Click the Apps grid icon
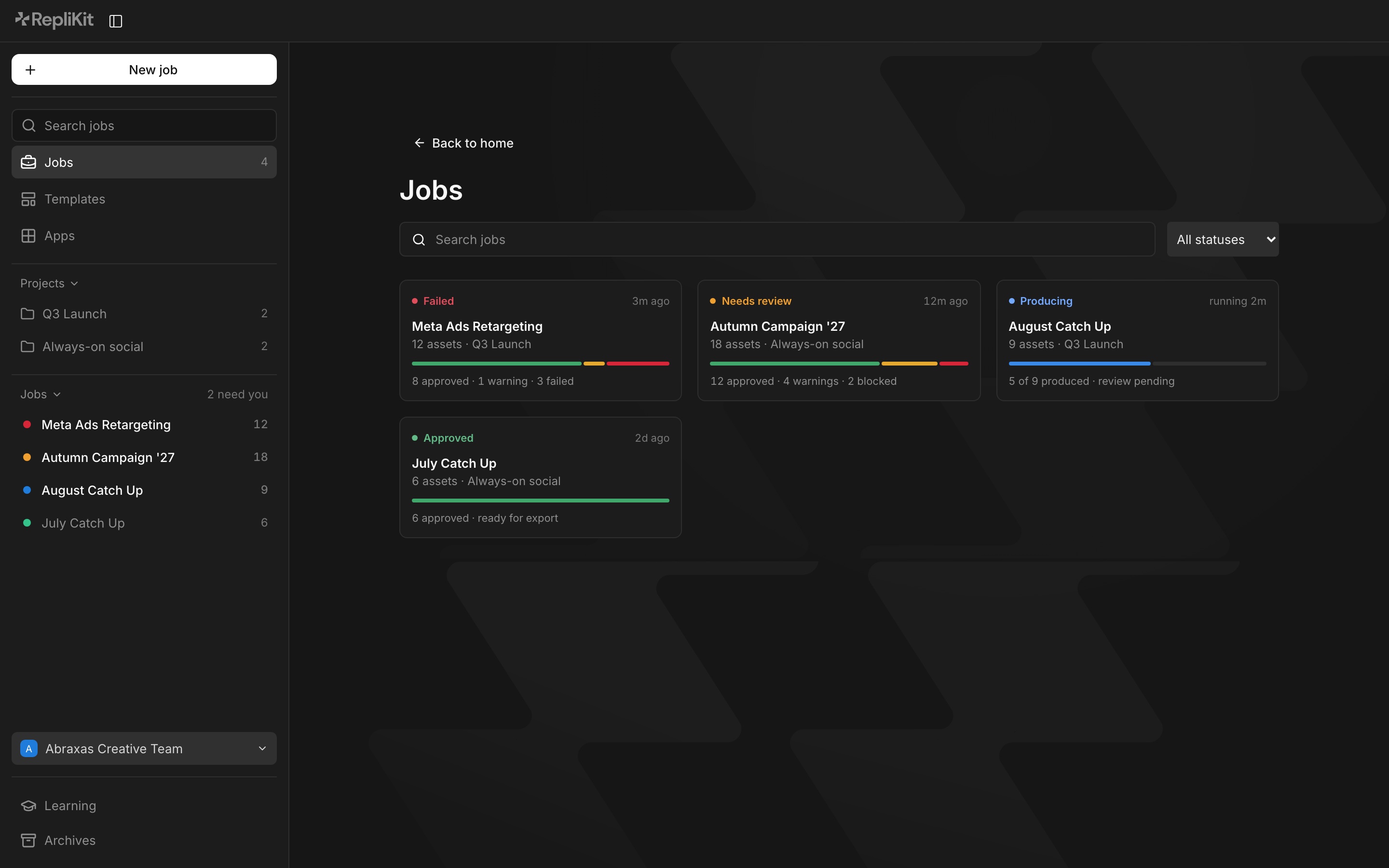This screenshot has height=868, width=1389. 28,235
